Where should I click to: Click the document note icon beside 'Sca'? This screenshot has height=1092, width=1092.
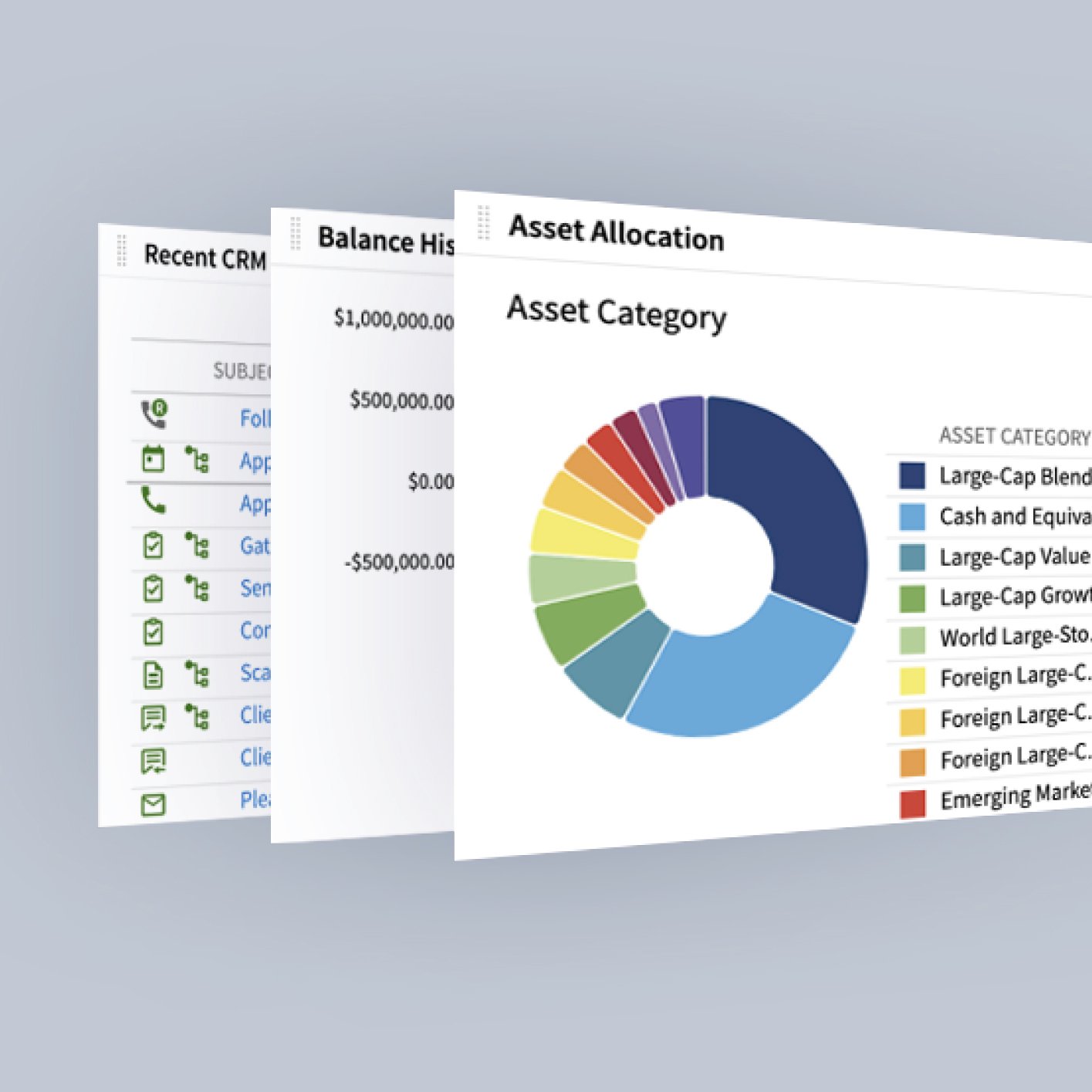(x=154, y=674)
